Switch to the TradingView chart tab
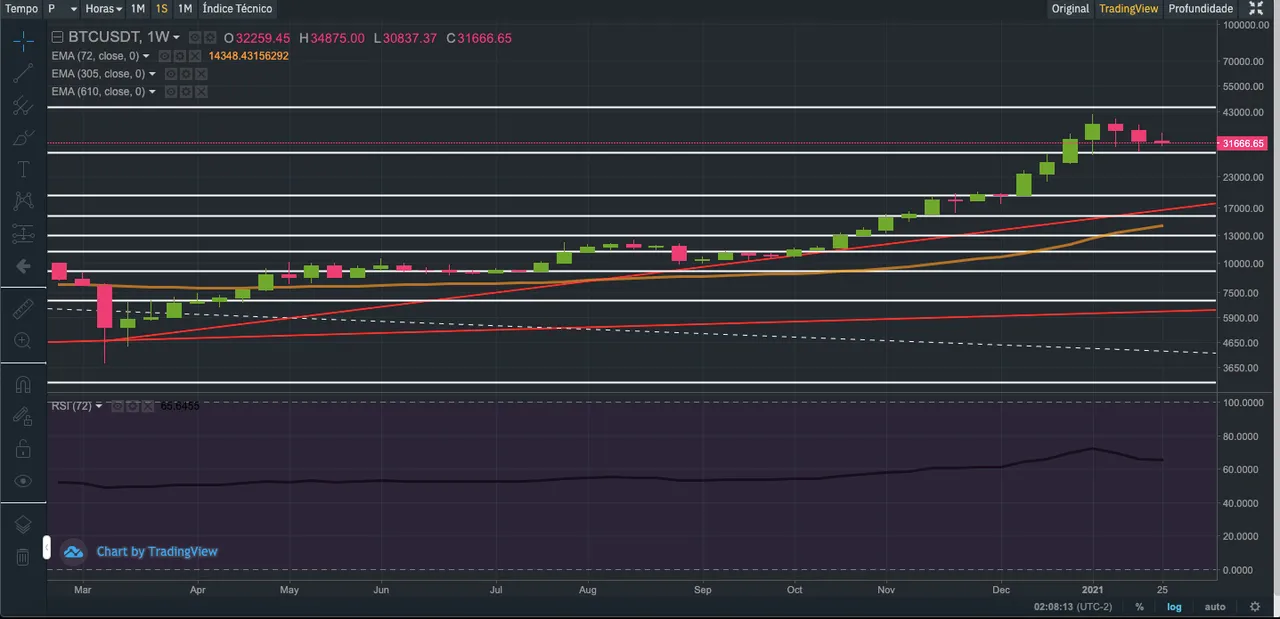1280x619 pixels. (1129, 8)
